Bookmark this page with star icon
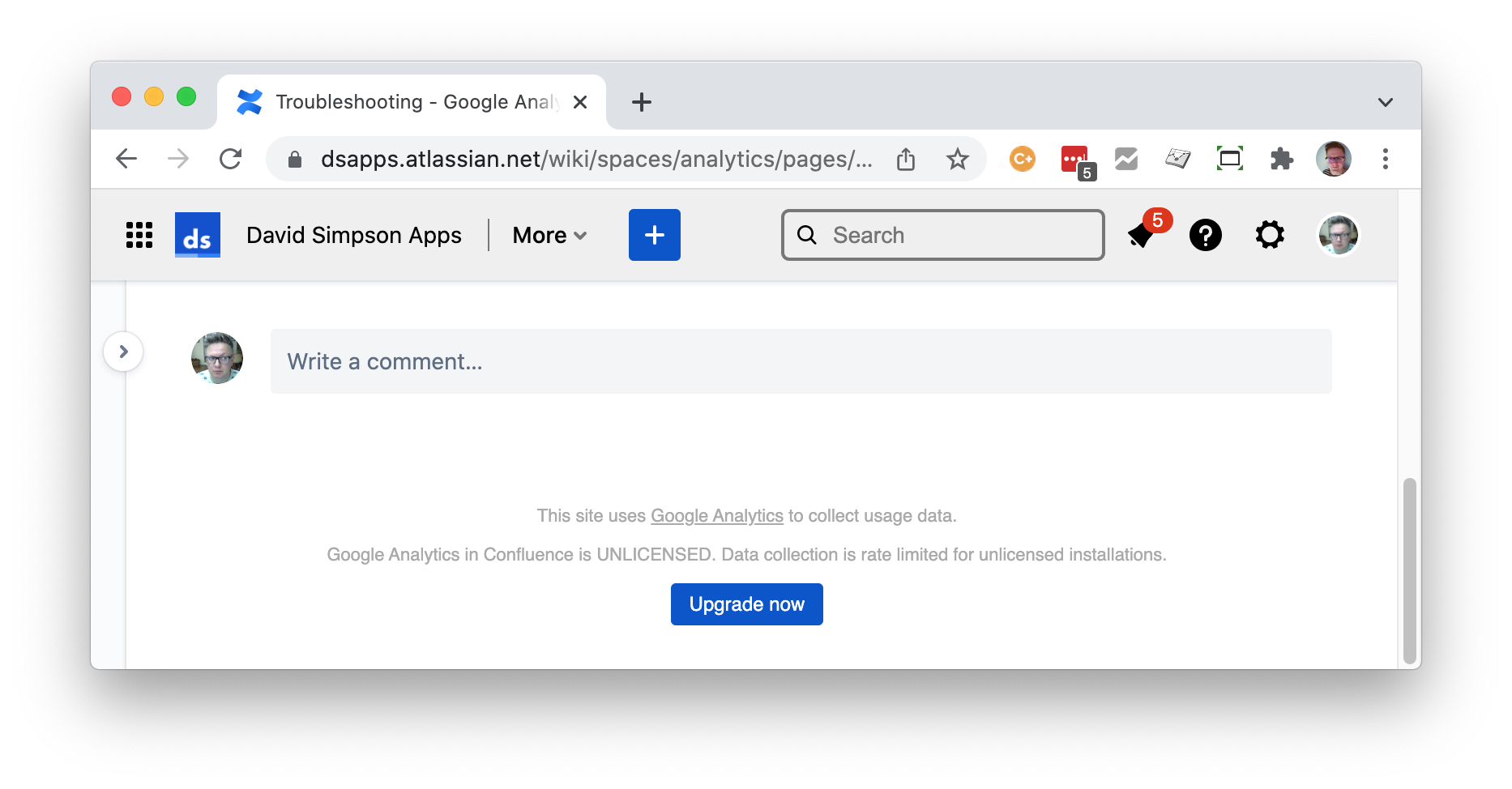Image resolution: width=1512 pixels, height=789 pixels. coord(957,159)
